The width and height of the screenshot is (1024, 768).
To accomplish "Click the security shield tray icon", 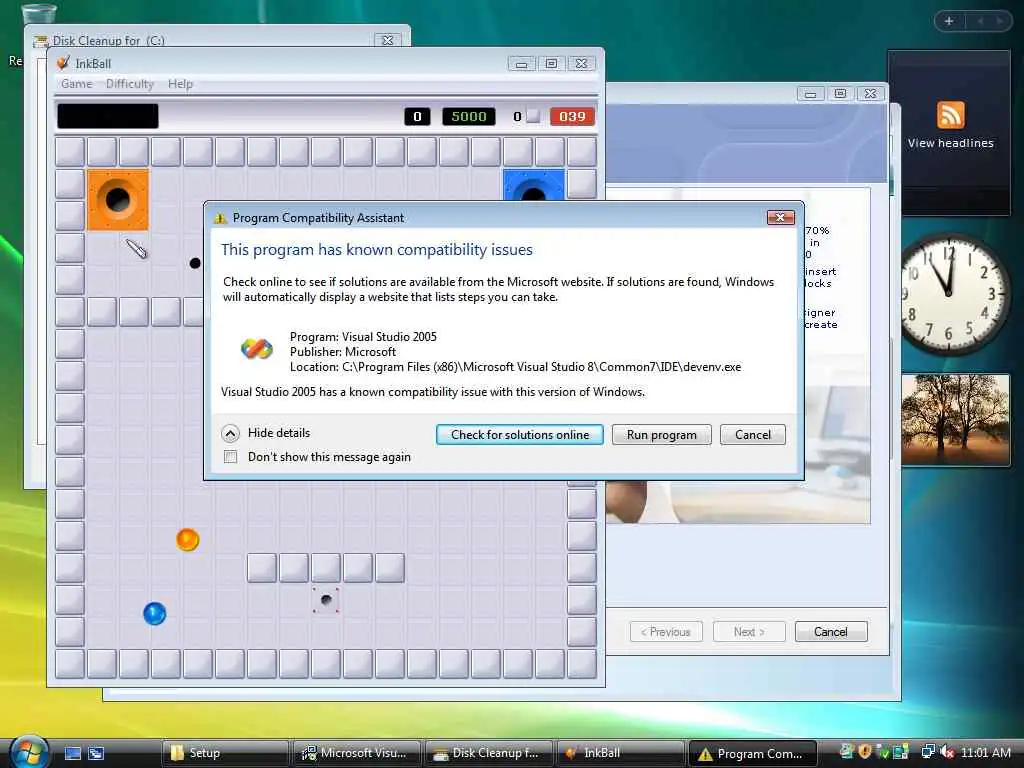I will (x=865, y=752).
